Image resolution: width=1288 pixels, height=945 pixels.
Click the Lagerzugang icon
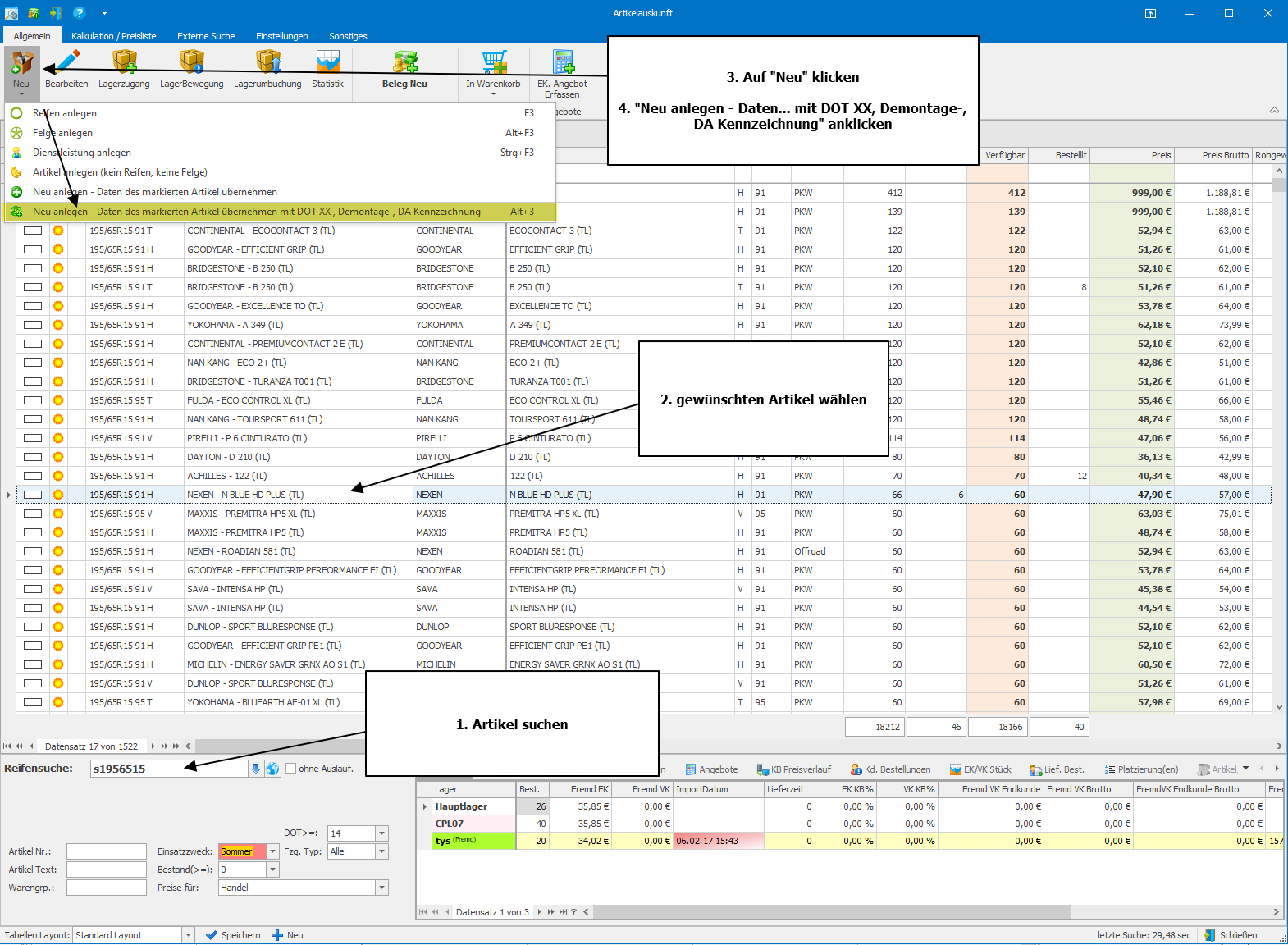click(125, 63)
